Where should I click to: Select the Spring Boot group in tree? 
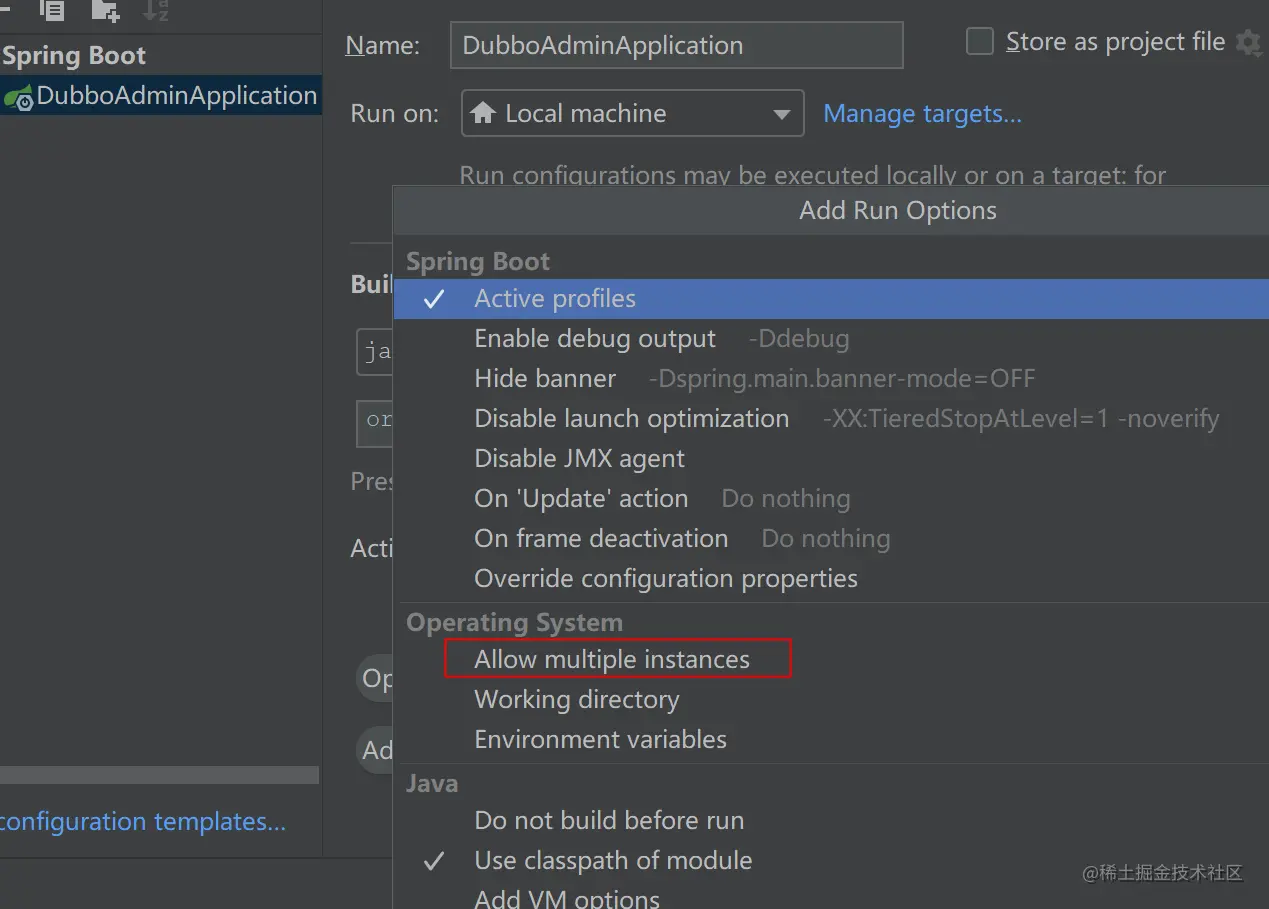pos(74,56)
